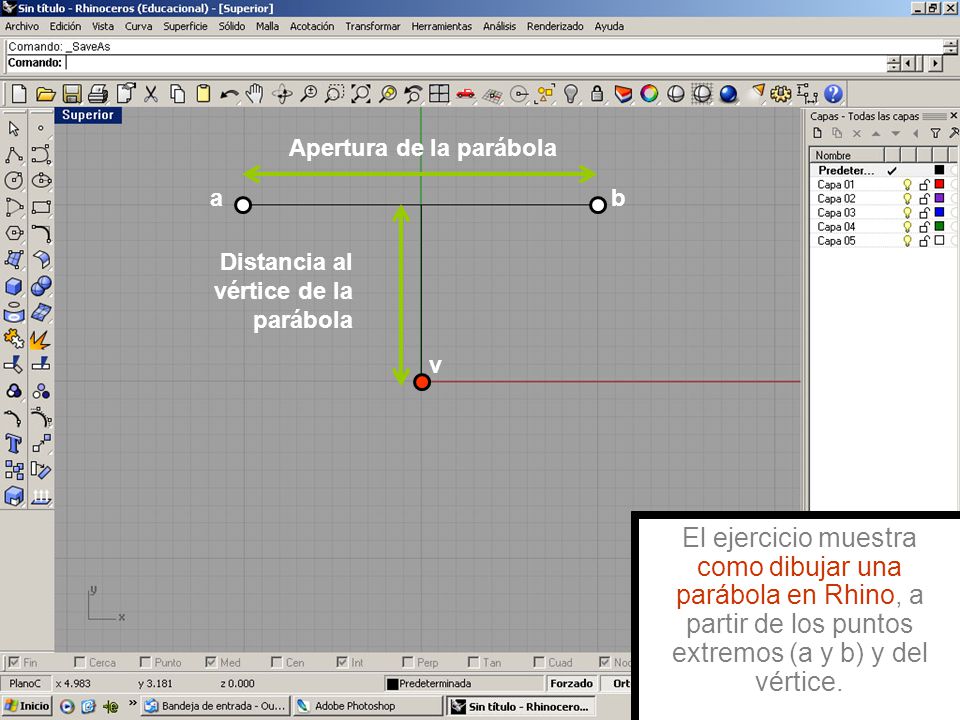Select the blue Box solid tool
Viewport: 960px width, 720px height.
point(13,286)
